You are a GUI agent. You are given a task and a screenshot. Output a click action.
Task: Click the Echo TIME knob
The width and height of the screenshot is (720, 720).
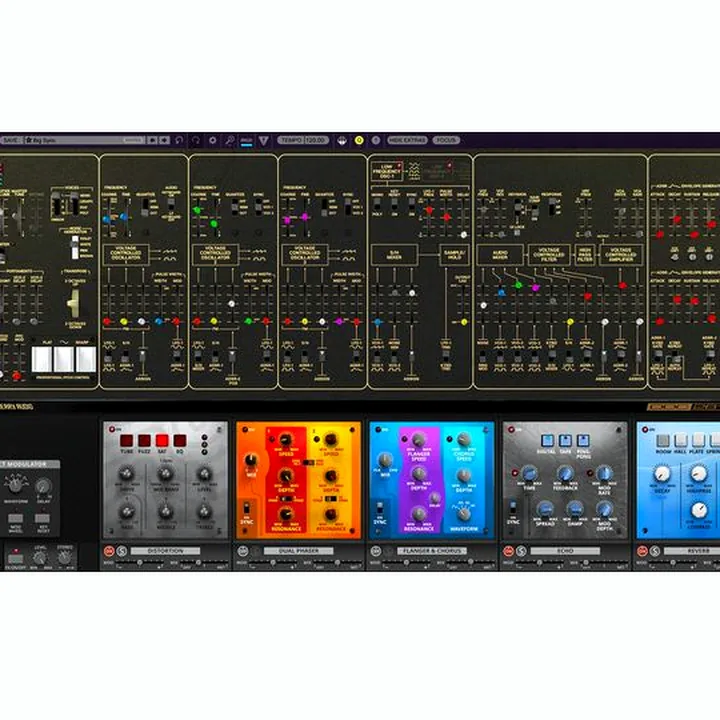(529, 473)
